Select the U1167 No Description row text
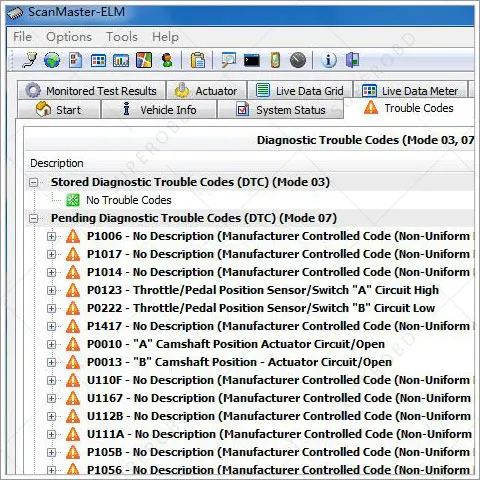 279,398
